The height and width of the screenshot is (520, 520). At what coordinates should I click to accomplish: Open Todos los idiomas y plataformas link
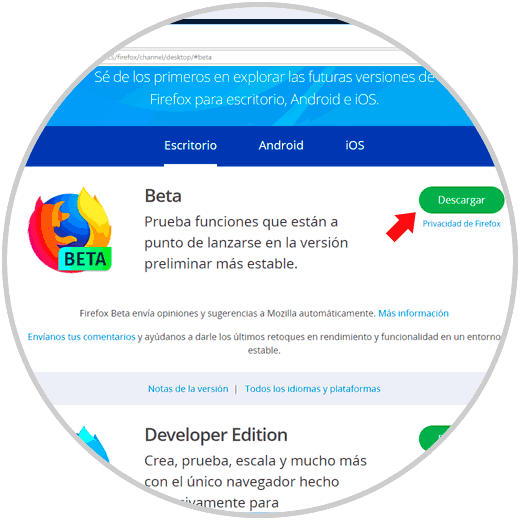(313, 389)
